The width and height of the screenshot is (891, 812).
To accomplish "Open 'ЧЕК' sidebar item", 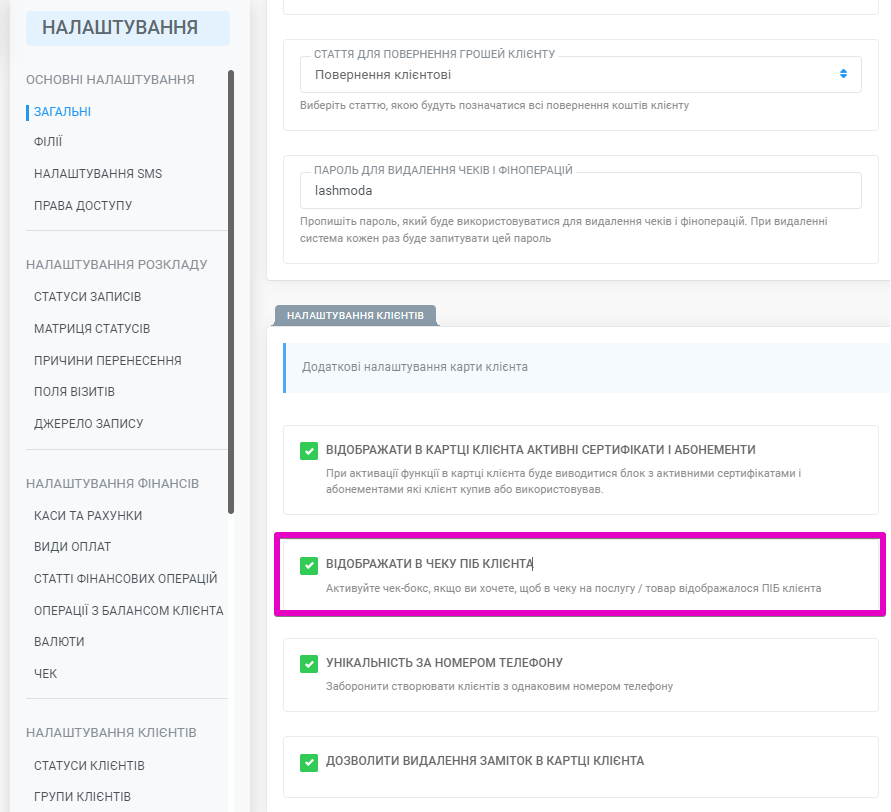I will point(45,674).
